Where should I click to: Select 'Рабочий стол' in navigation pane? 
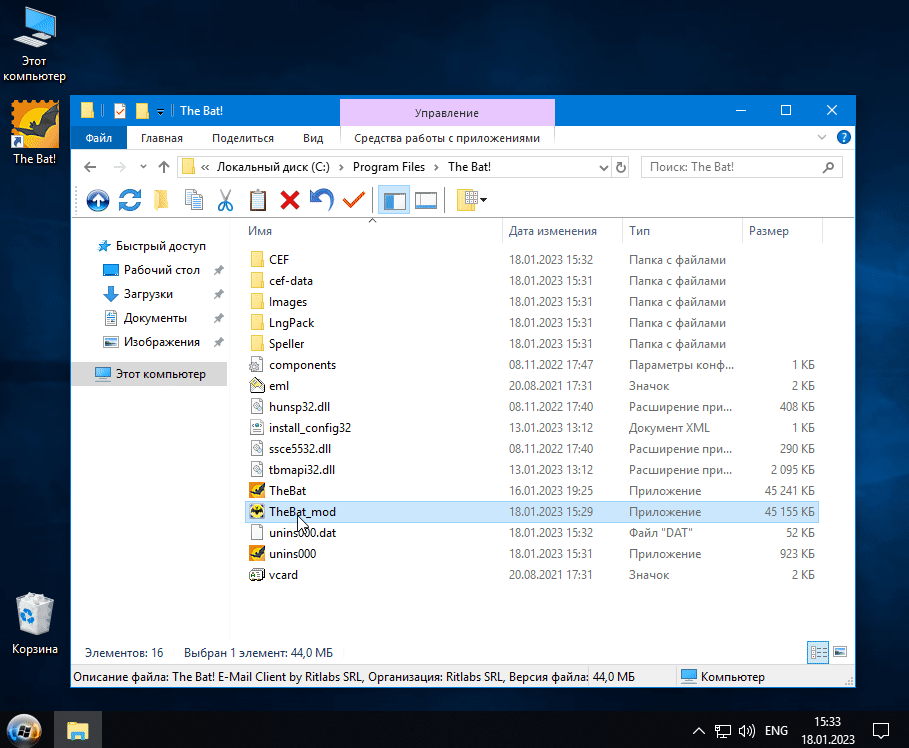click(x=162, y=270)
